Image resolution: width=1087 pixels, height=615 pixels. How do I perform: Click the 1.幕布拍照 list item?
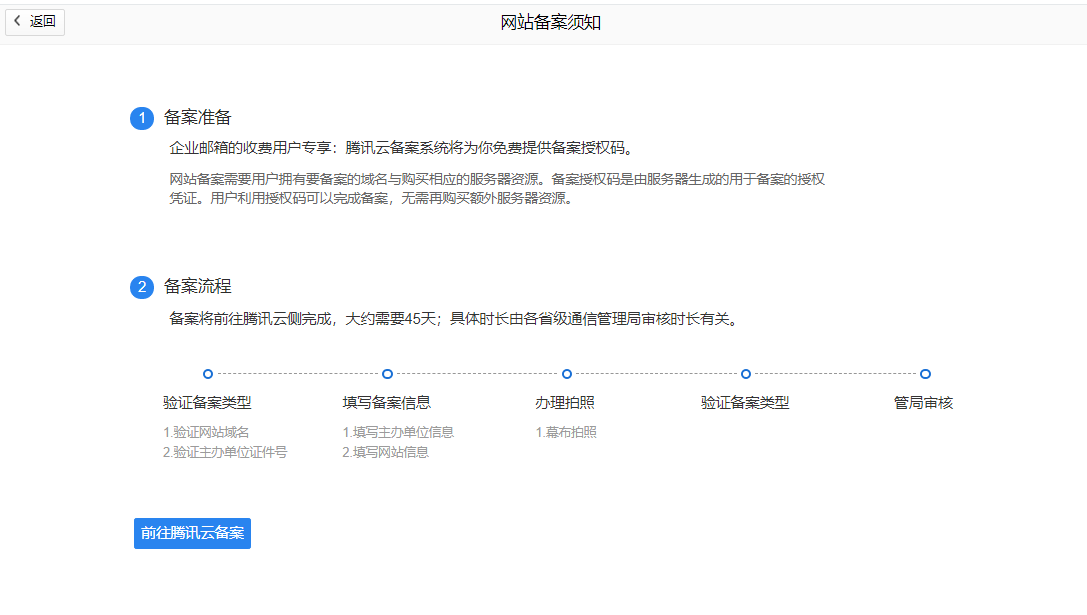point(566,431)
